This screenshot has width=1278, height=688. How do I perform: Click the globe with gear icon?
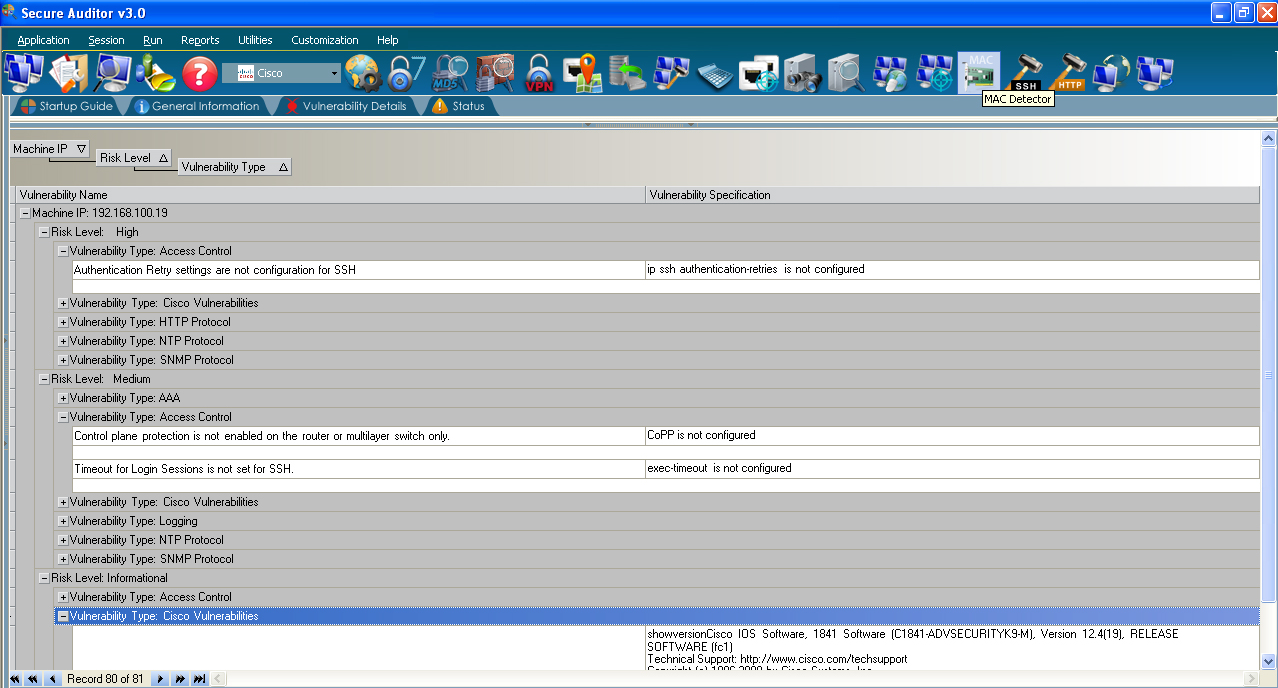[x=363, y=73]
